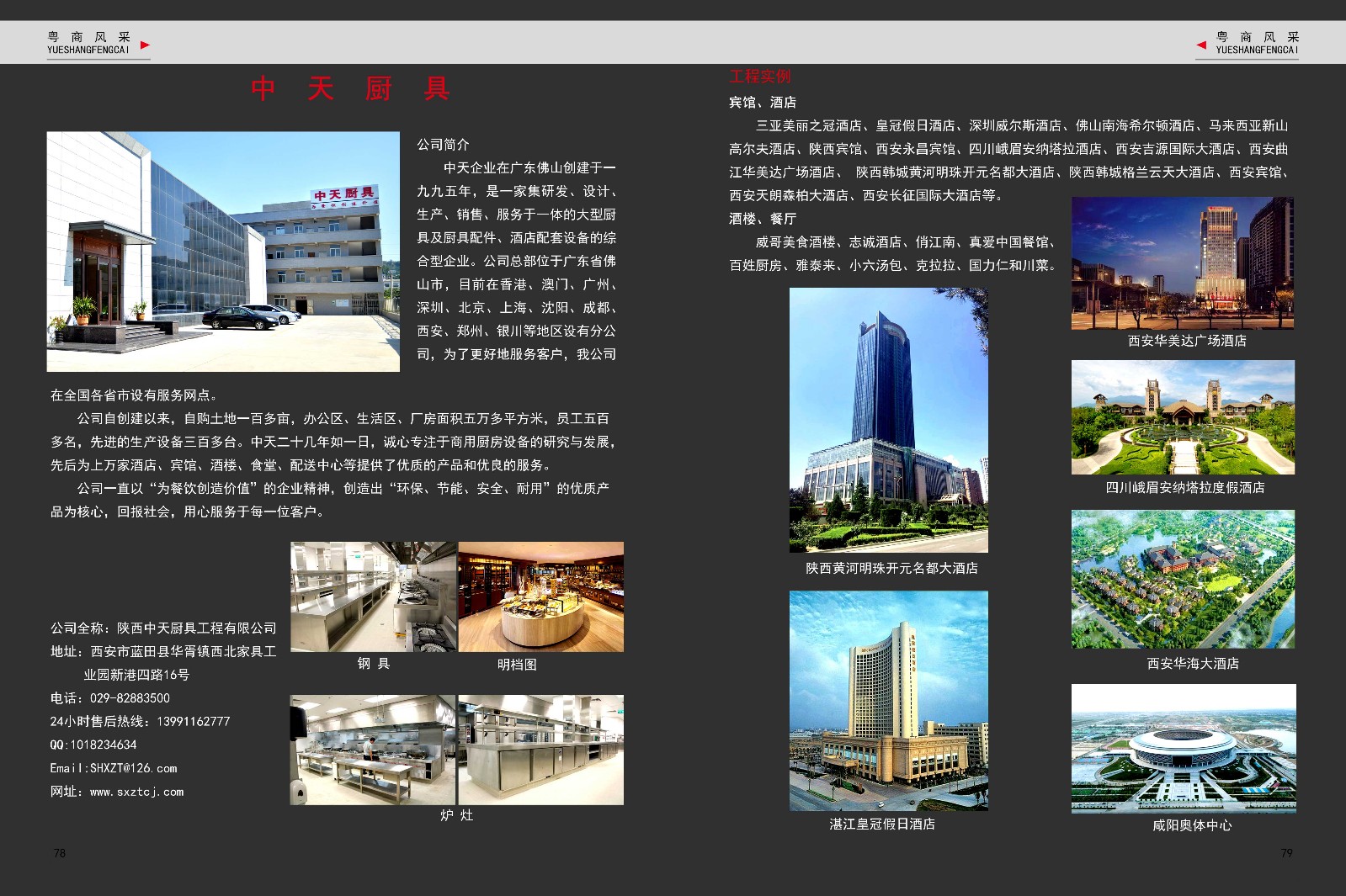The height and width of the screenshot is (896, 1346).
Task: Select the line 业园新港四路16号
Action: [x=136, y=675]
